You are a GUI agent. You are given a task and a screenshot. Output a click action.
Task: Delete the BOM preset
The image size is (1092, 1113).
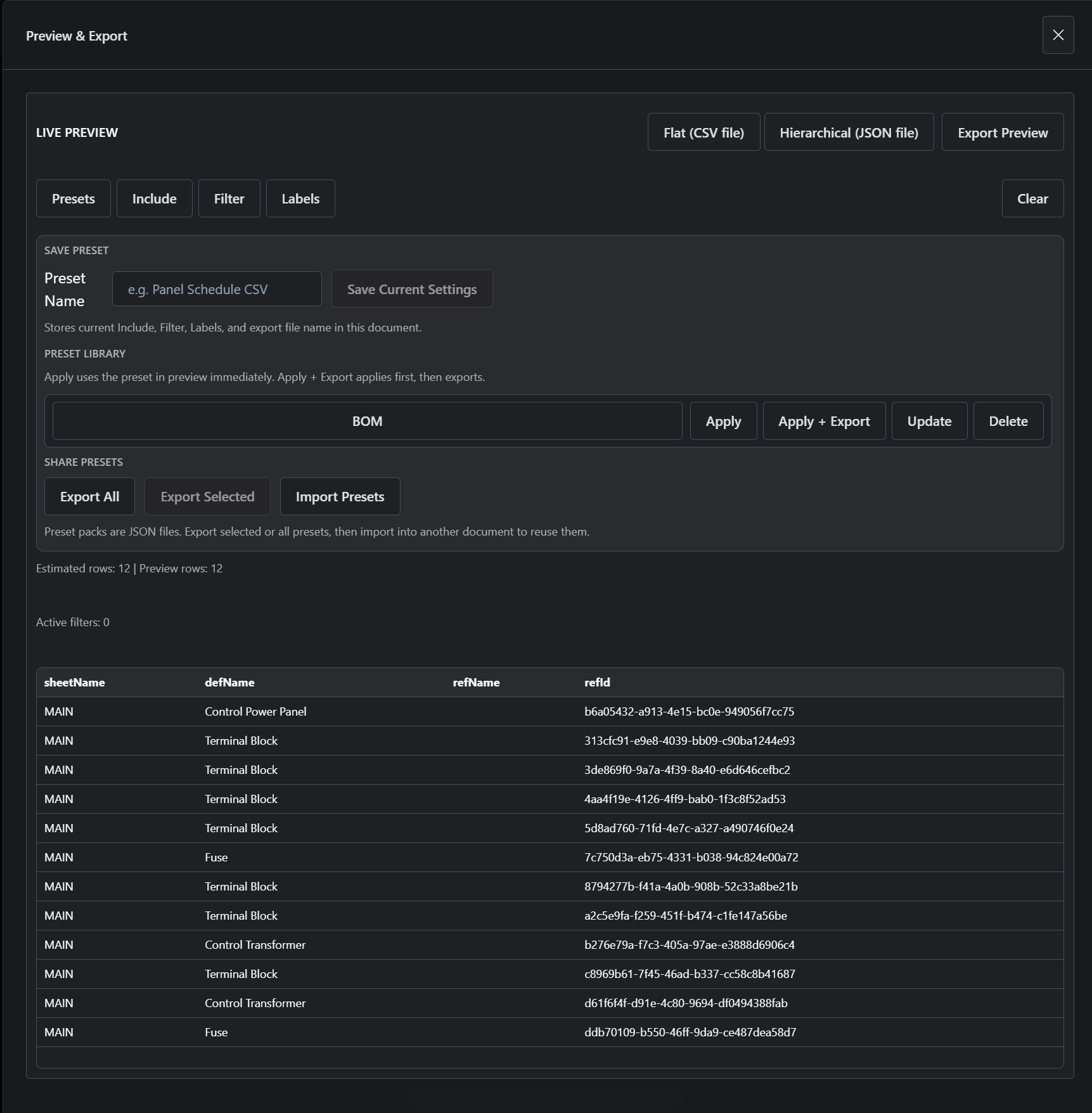pyautogui.click(x=1008, y=421)
